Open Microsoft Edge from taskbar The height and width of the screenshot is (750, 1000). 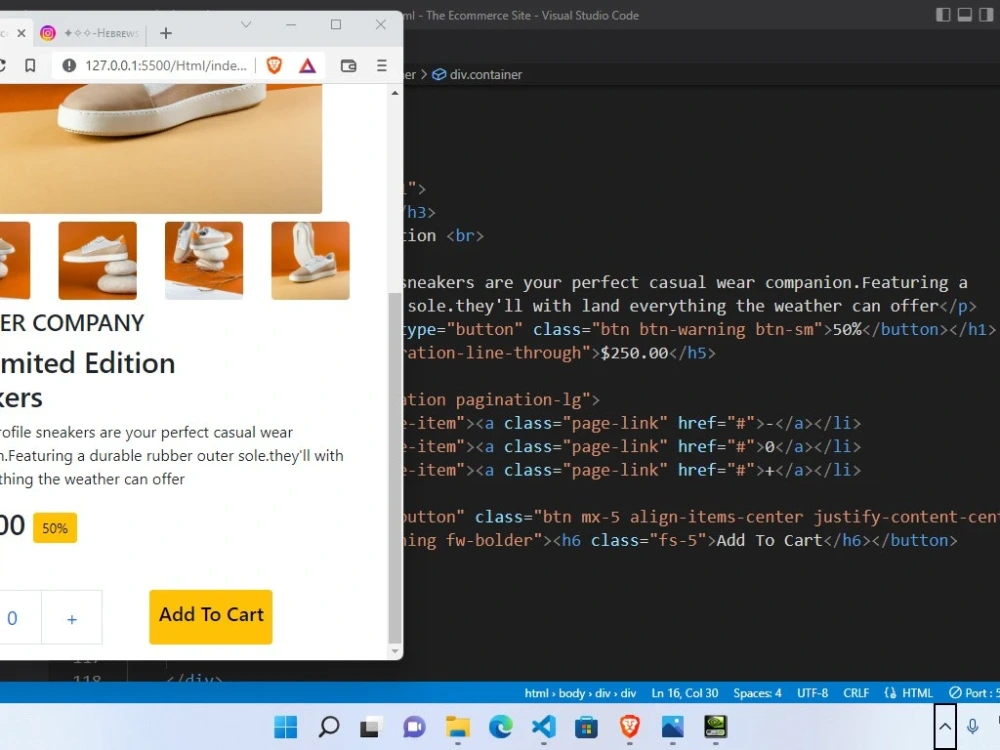point(501,726)
